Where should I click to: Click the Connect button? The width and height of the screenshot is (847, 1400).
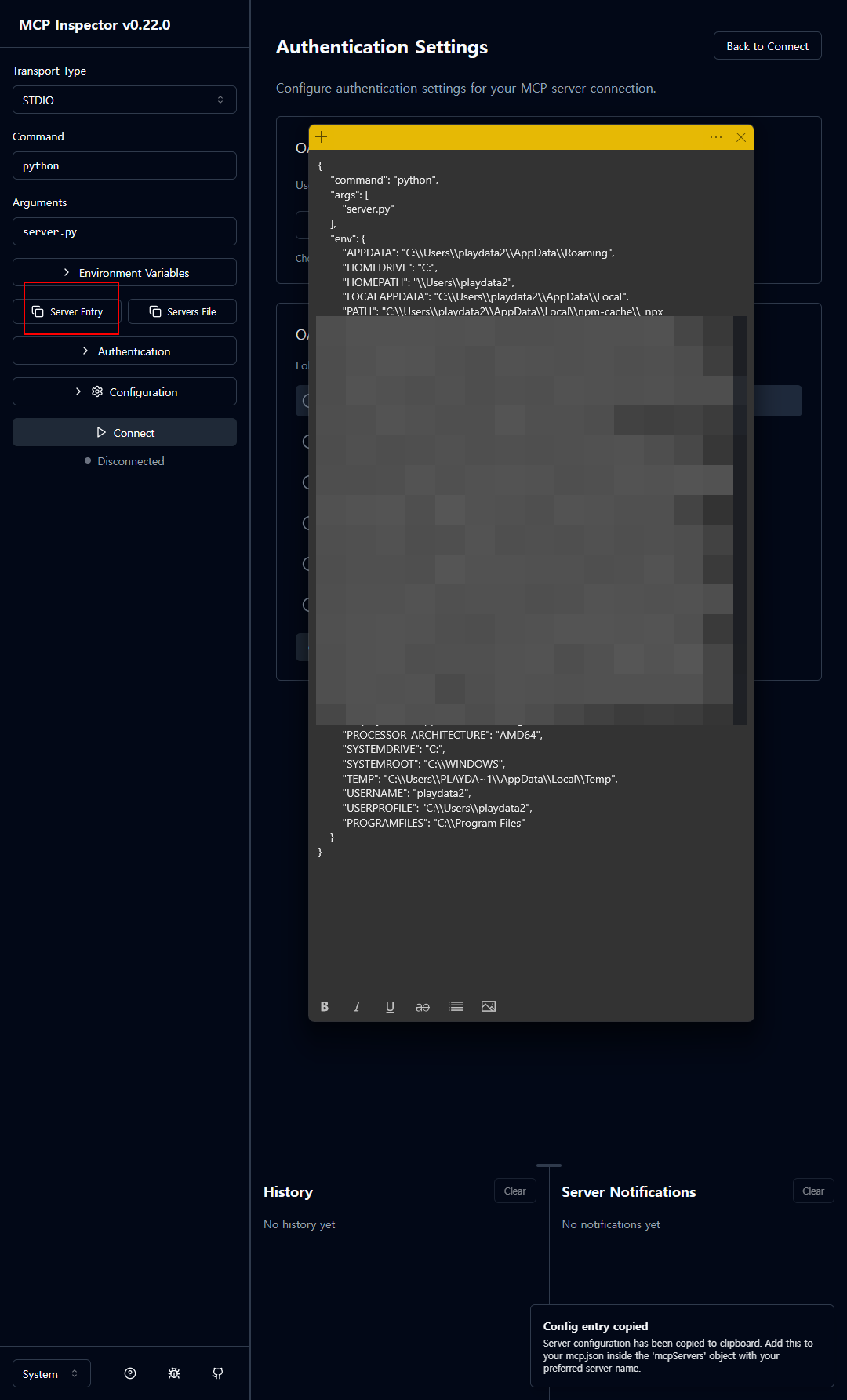pyautogui.click(x=125, y=432)
